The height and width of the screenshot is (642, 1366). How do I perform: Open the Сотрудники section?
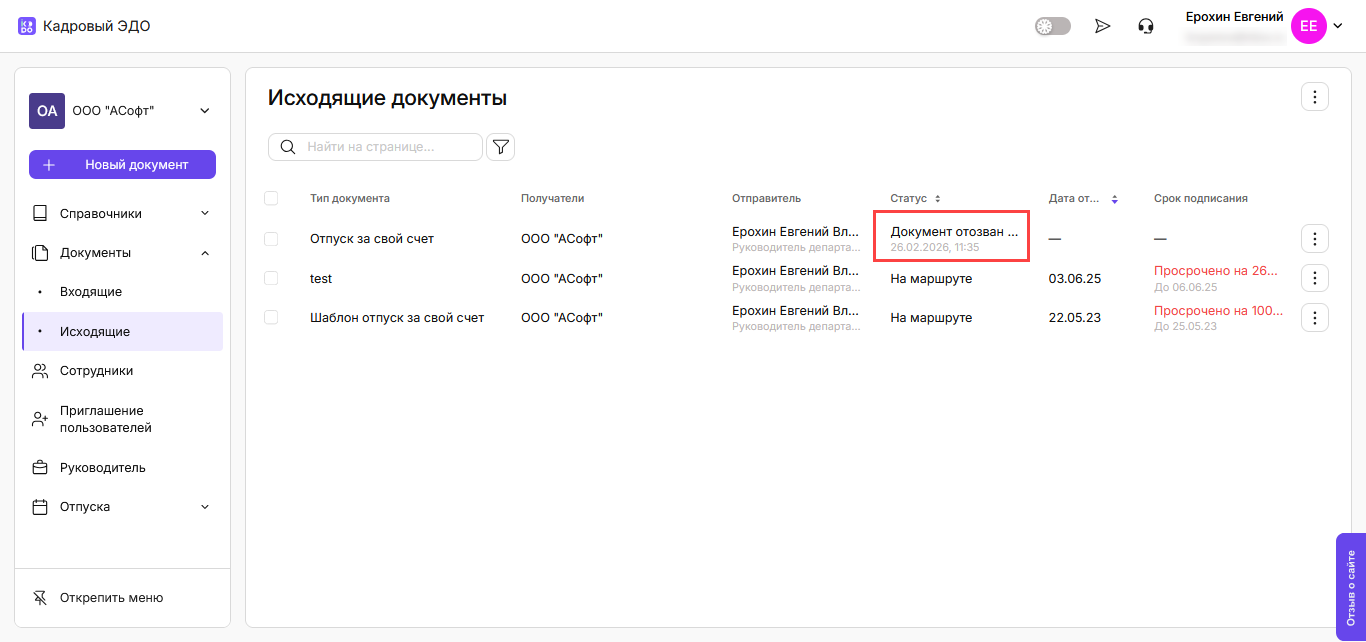click(x=96, y=371)
